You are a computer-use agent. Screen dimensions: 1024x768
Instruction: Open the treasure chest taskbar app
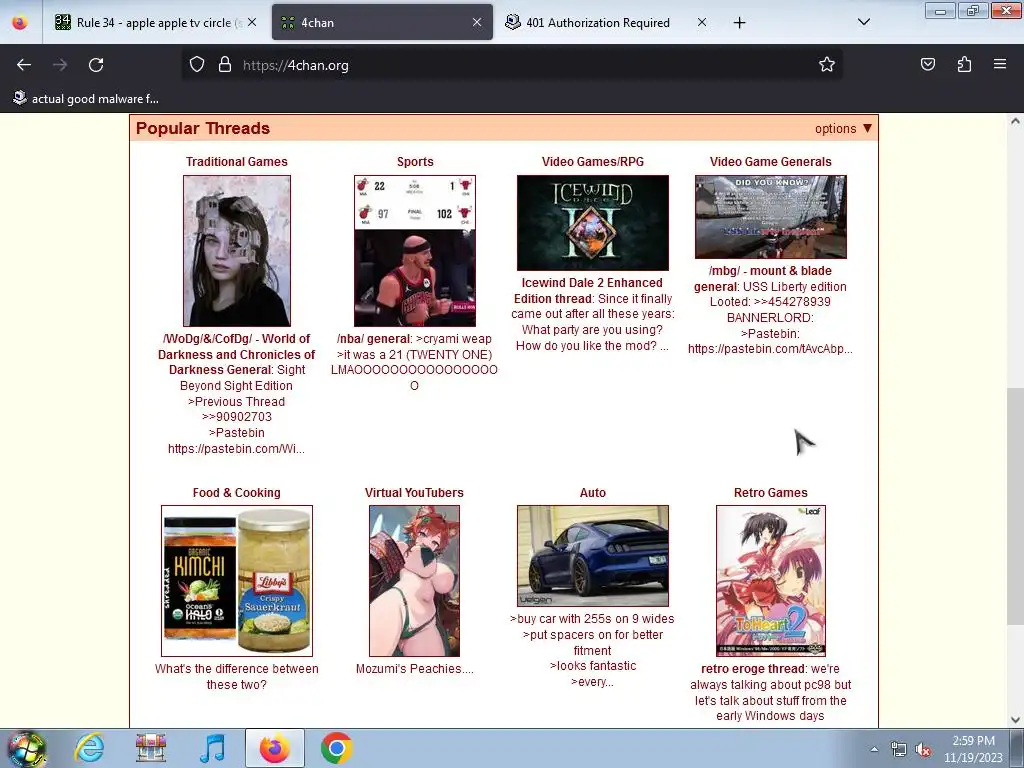pos(151,748)
